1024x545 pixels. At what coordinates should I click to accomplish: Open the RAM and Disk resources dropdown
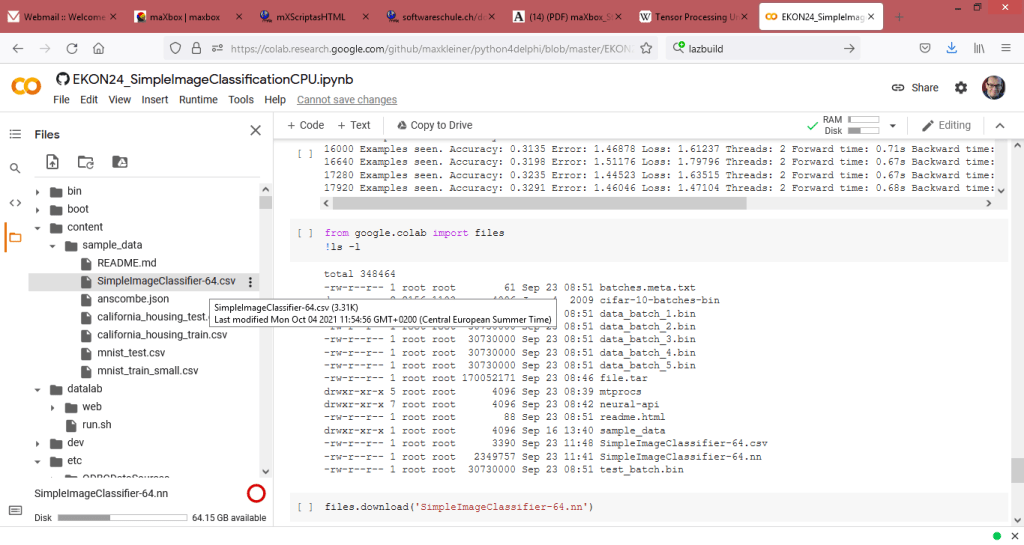point(892,125)
